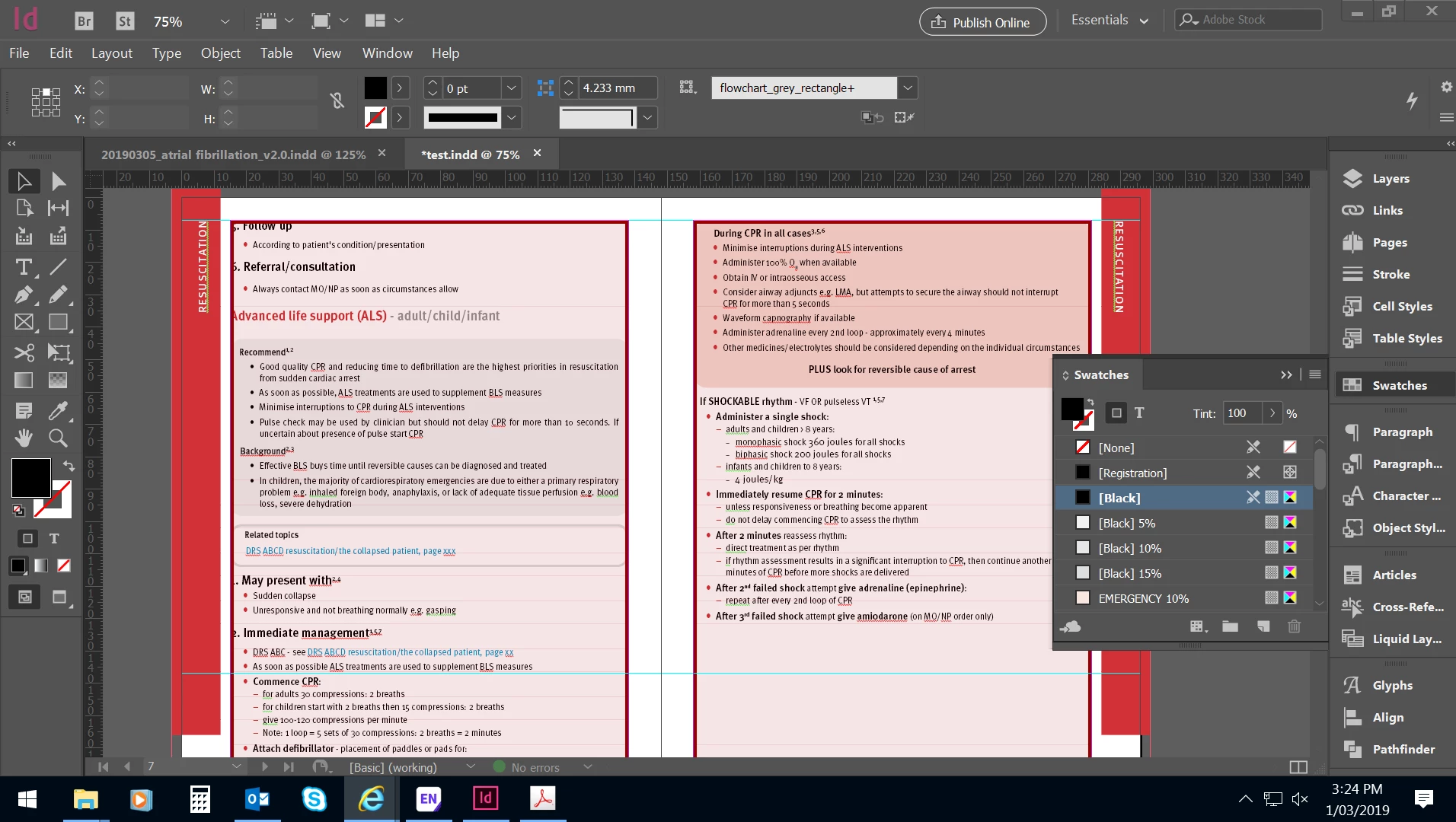The height and width of the screenshot is (822, 1456).
Task: Select the Selection tool
Action: pyautogui.click(x=24, y=180)
